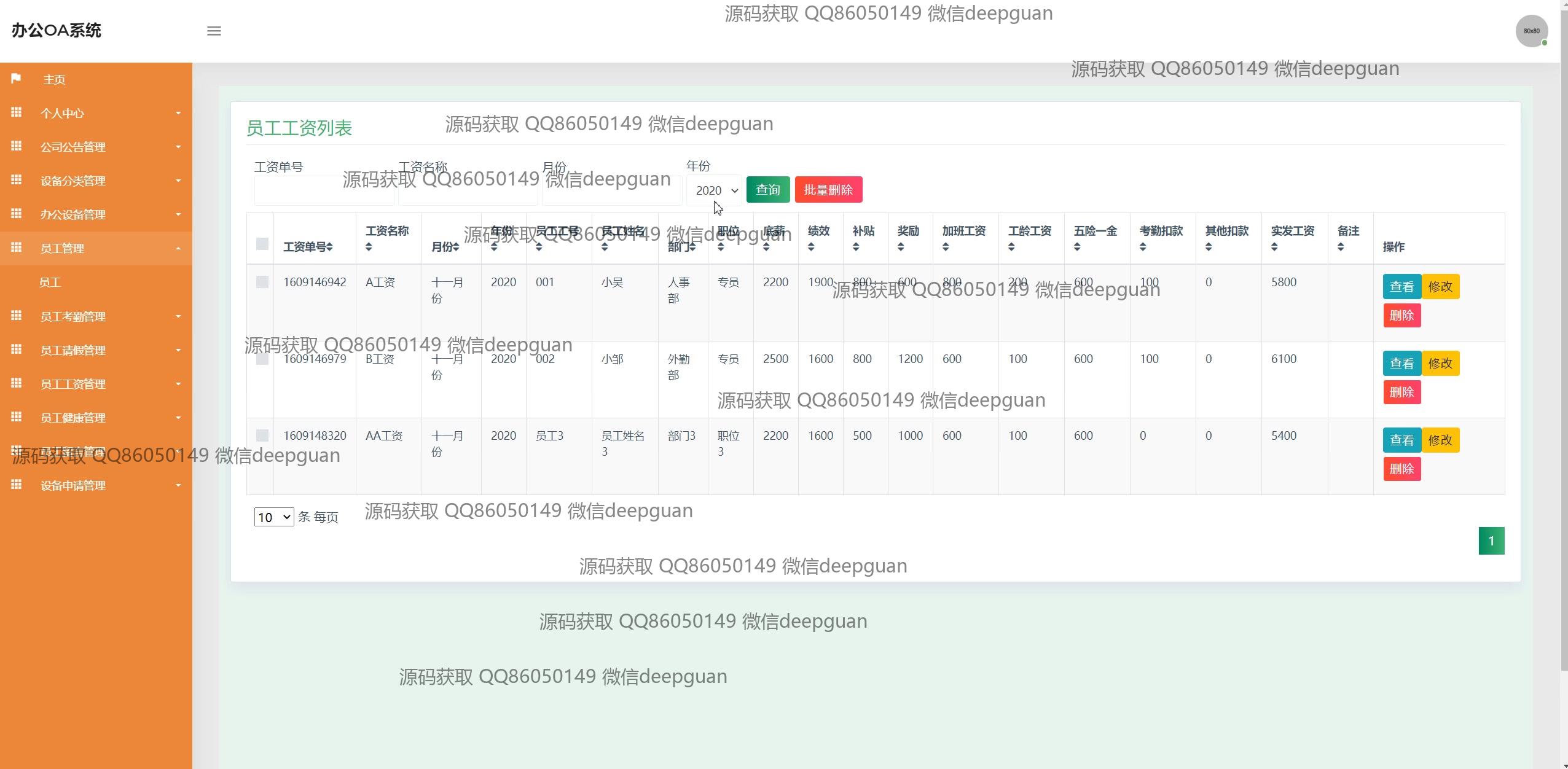Click grid icon next to 个人中心
The image size is (1568, 769).
17,112
